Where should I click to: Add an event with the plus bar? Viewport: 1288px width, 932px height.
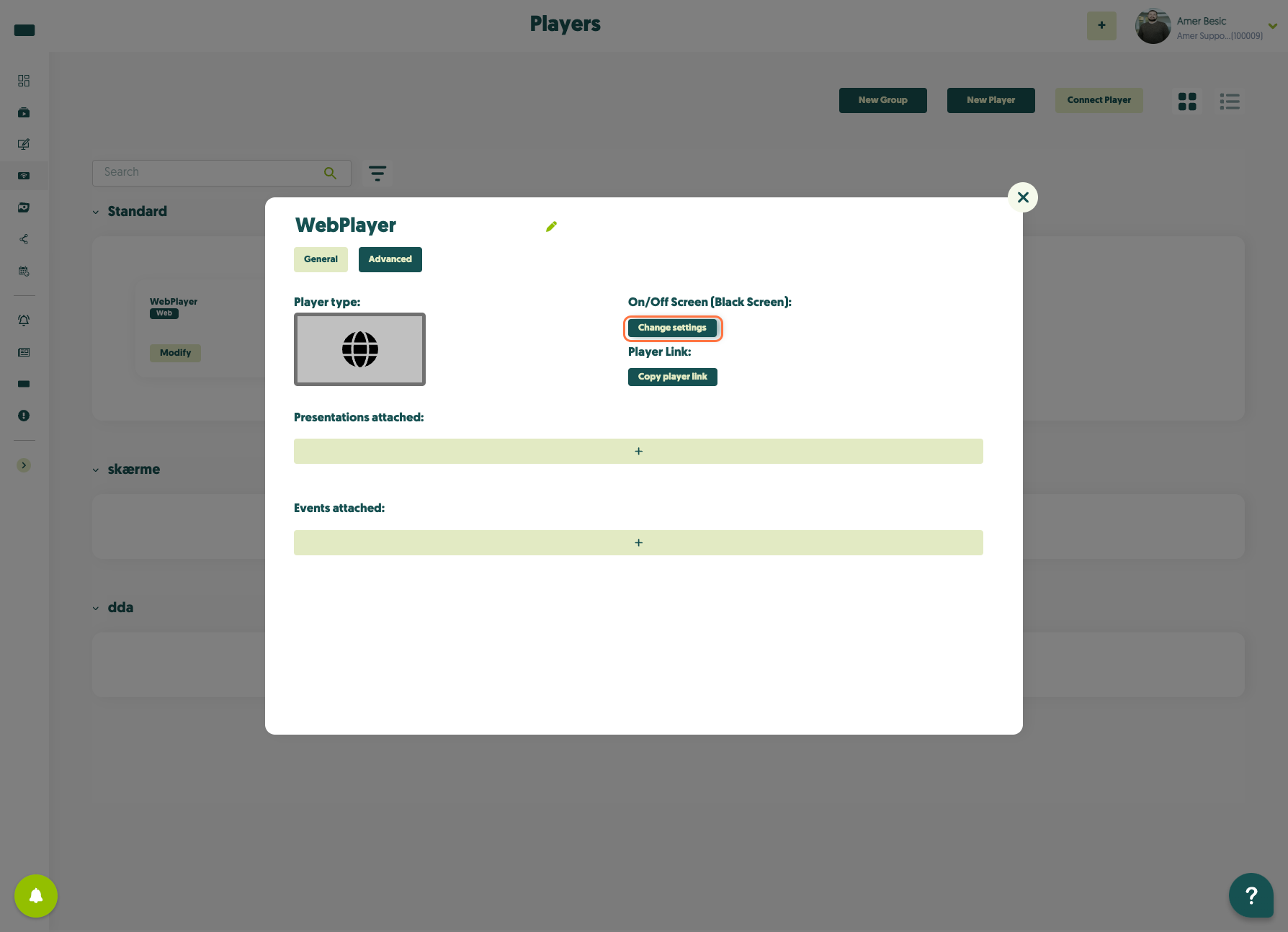638,543
